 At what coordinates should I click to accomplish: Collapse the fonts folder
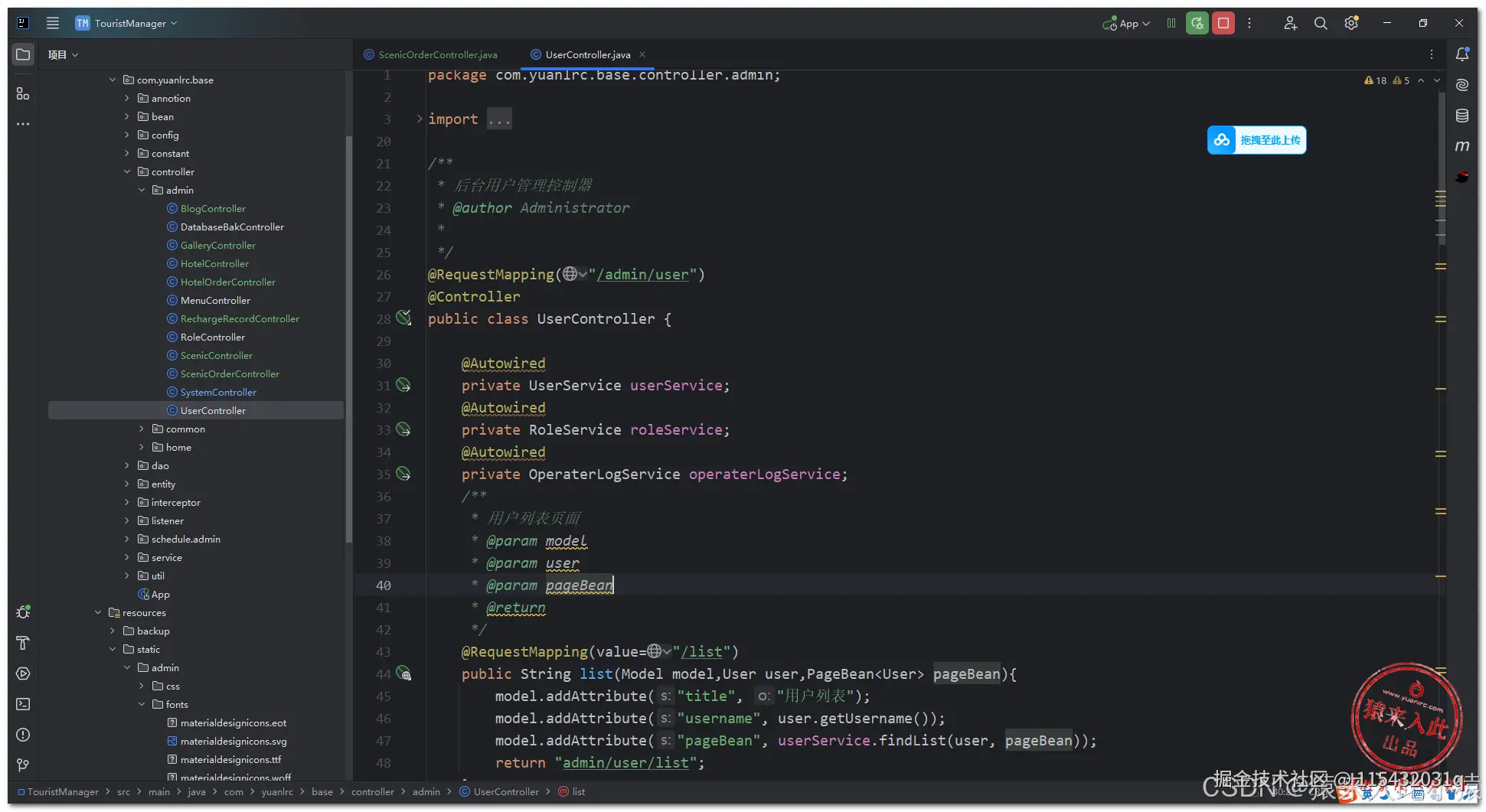142,704
